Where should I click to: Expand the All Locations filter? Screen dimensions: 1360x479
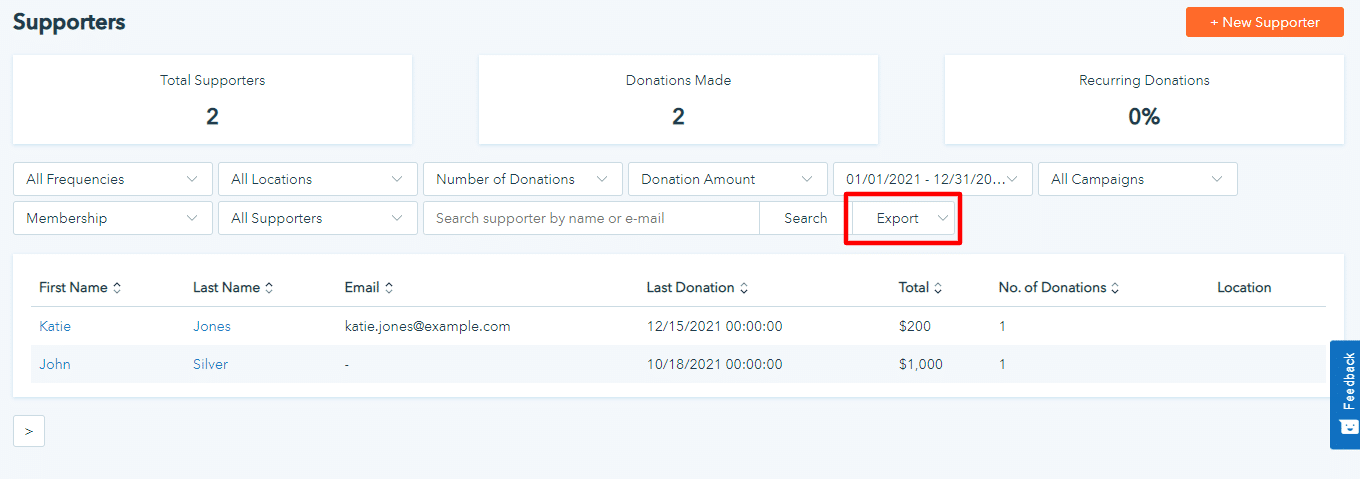(318, 179)
